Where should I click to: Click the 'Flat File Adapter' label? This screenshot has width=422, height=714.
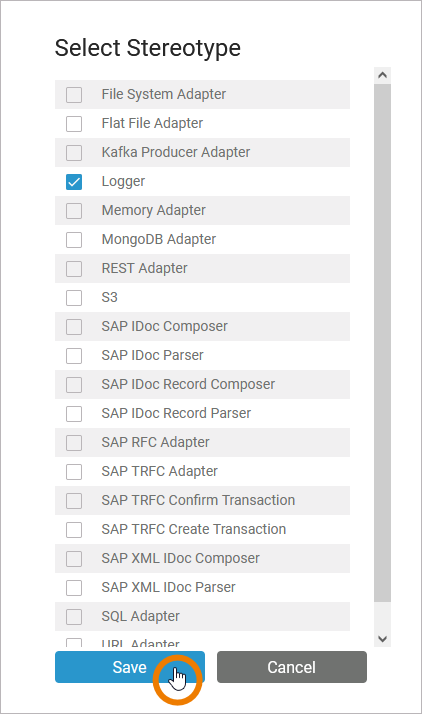[153, 123]
